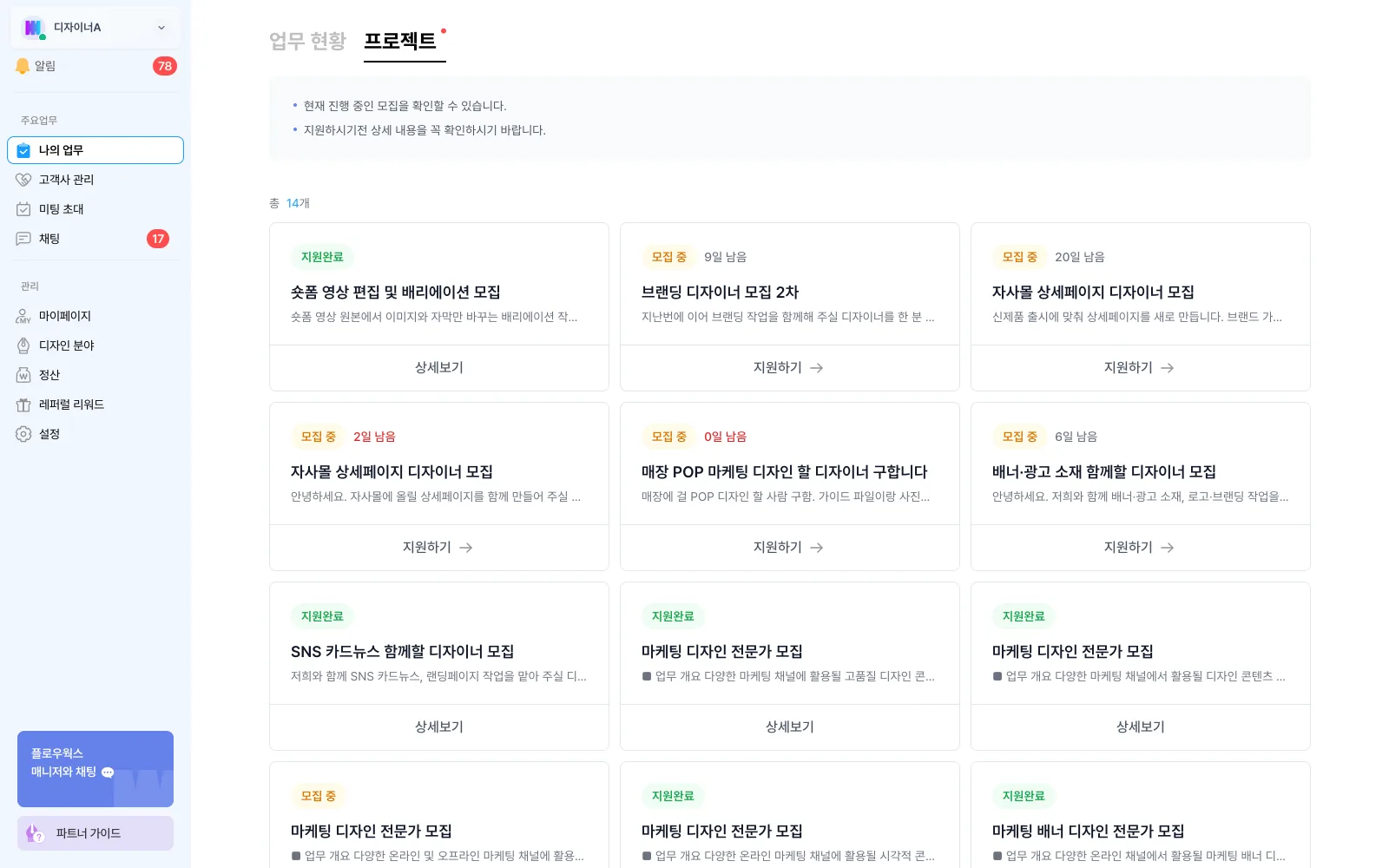Click the 파트너 가이드 help icon
1389x868 pixels.
(35, 833)
